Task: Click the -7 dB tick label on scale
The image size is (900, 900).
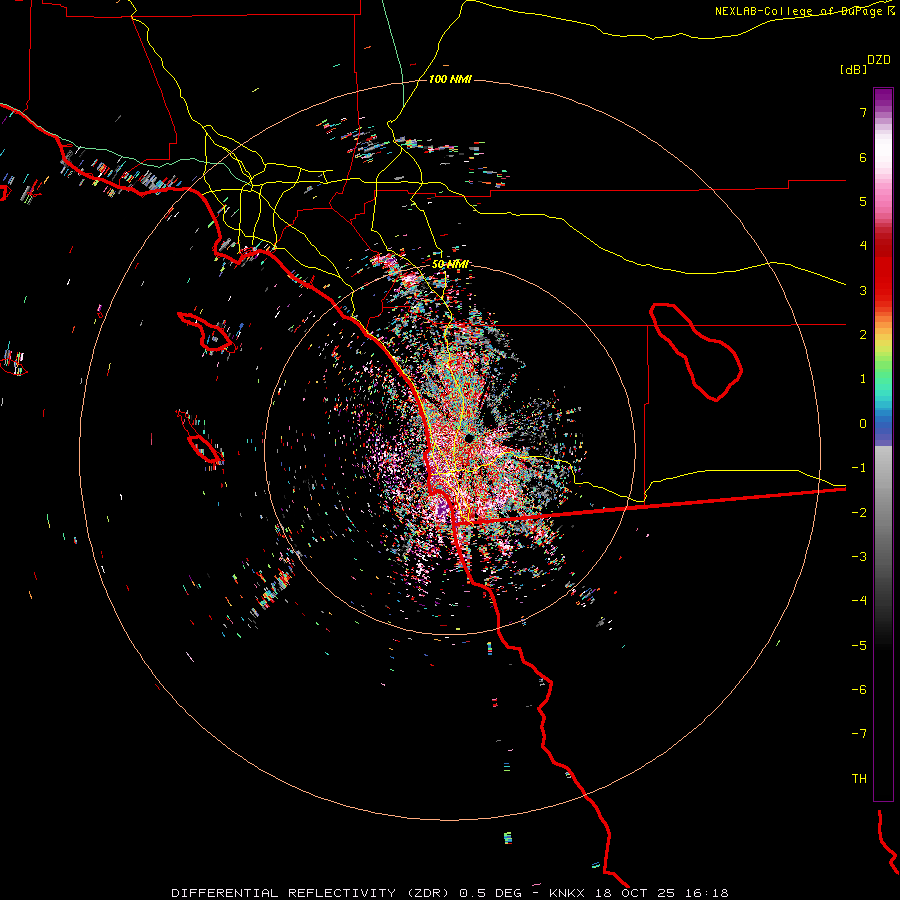Action: (x=859, y=734)
